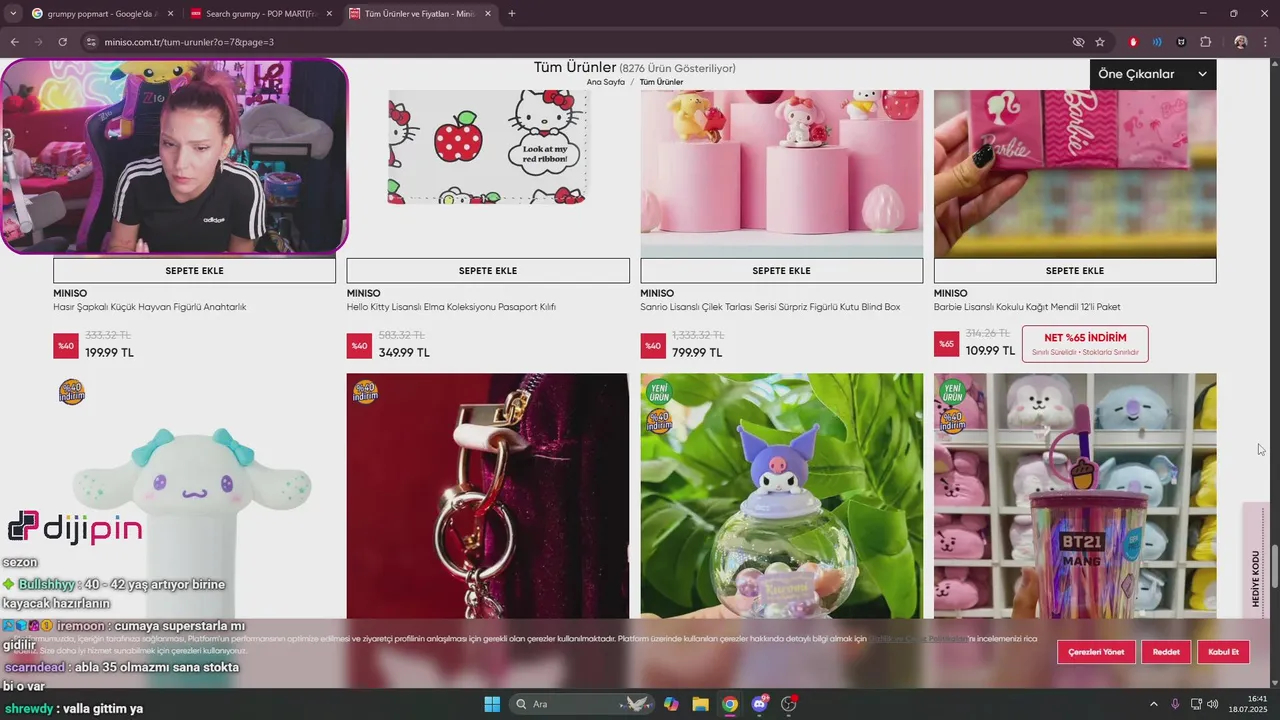Open the Sanrio strawberry figures product image
Image resolution: width=1280 pixels, height=720 pixels.
click(x=781, y=172)
